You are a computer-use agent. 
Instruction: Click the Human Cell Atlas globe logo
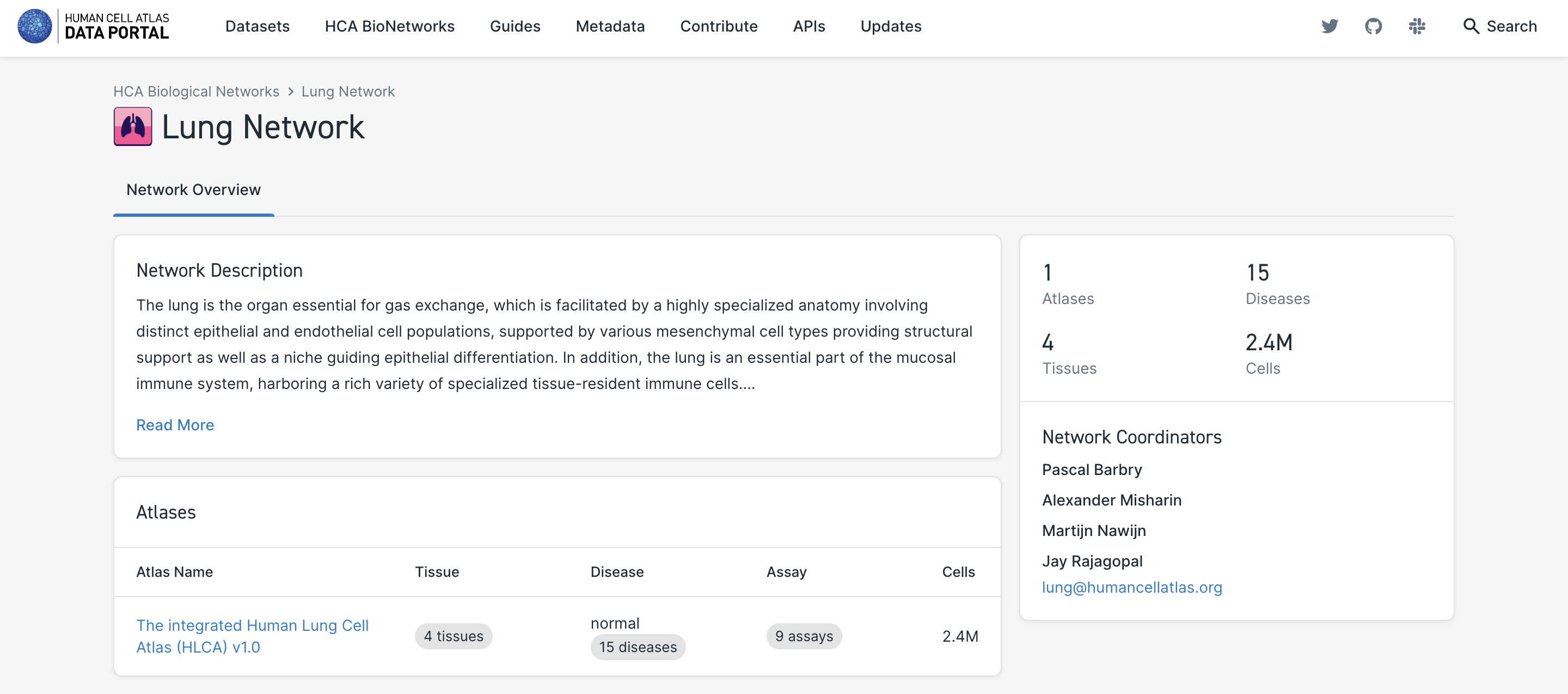(35, 26)
